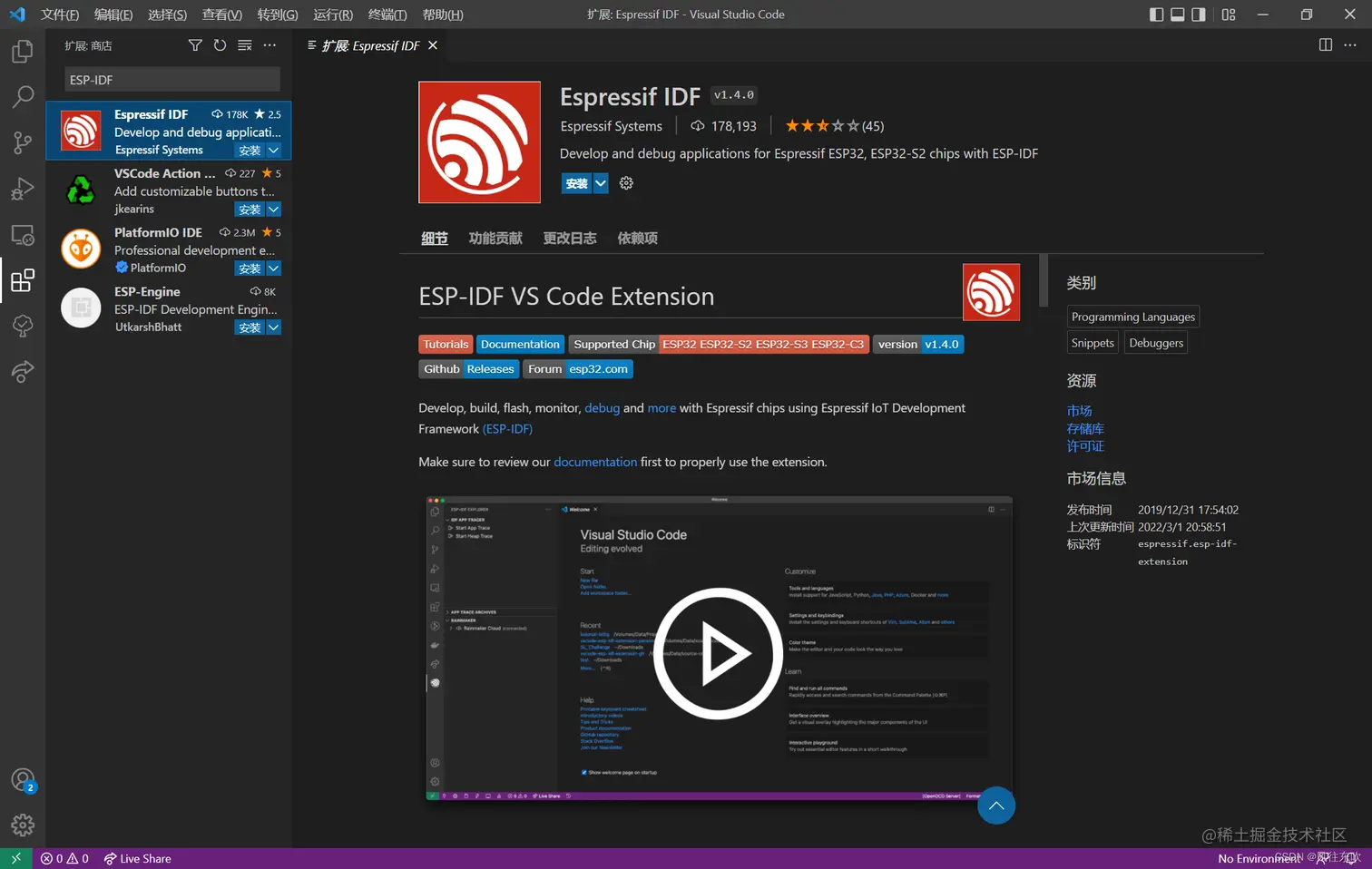Switch to the 功能贡献 tab
Image resolution: width=1372 pixels, height=869 pixels.
(x=495, y=238)
